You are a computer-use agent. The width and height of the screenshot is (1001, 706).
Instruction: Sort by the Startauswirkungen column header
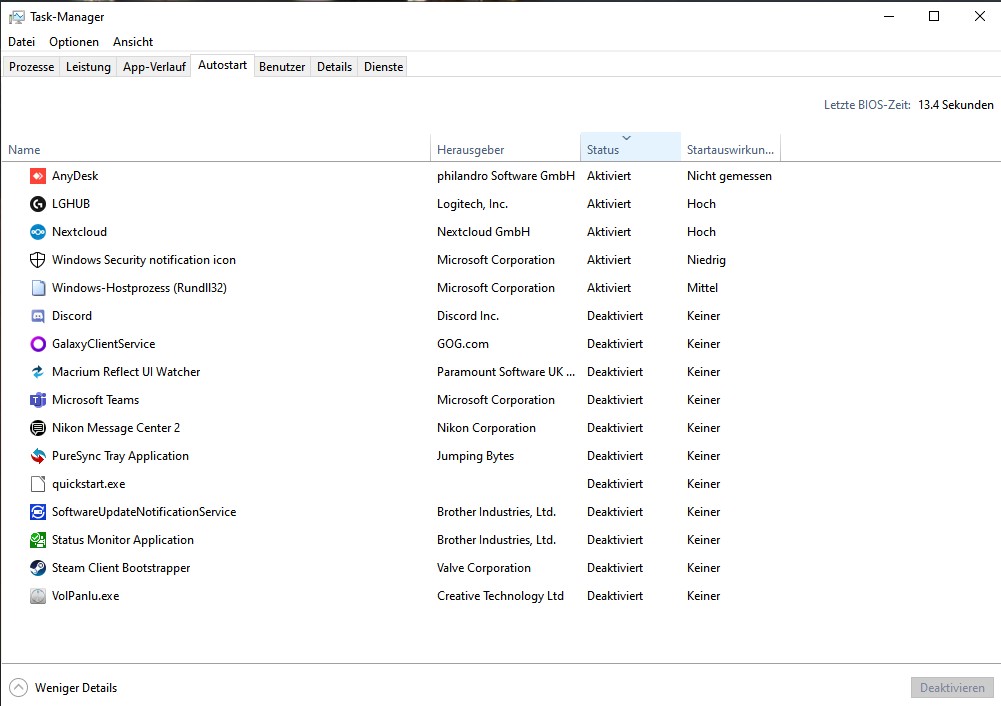tap(730, 149)
